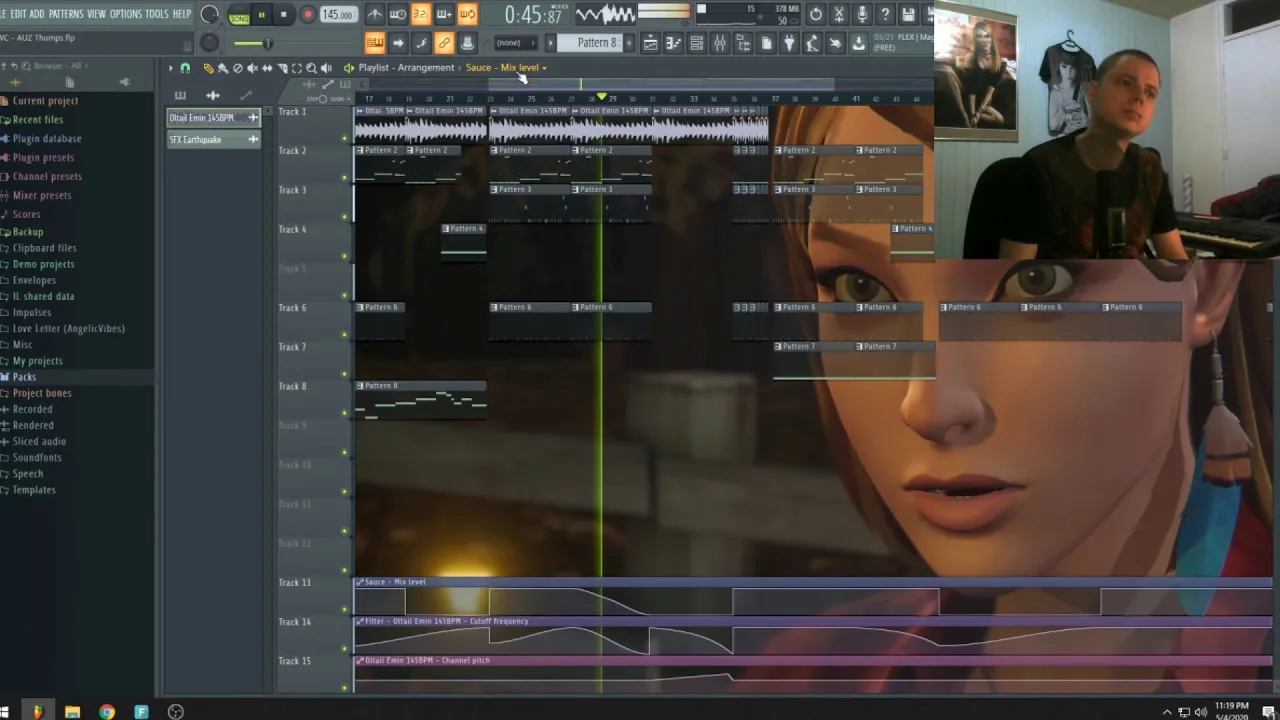Select the SFX Earthquake picker clip
Screen dimensions: 1280x720
213,140
